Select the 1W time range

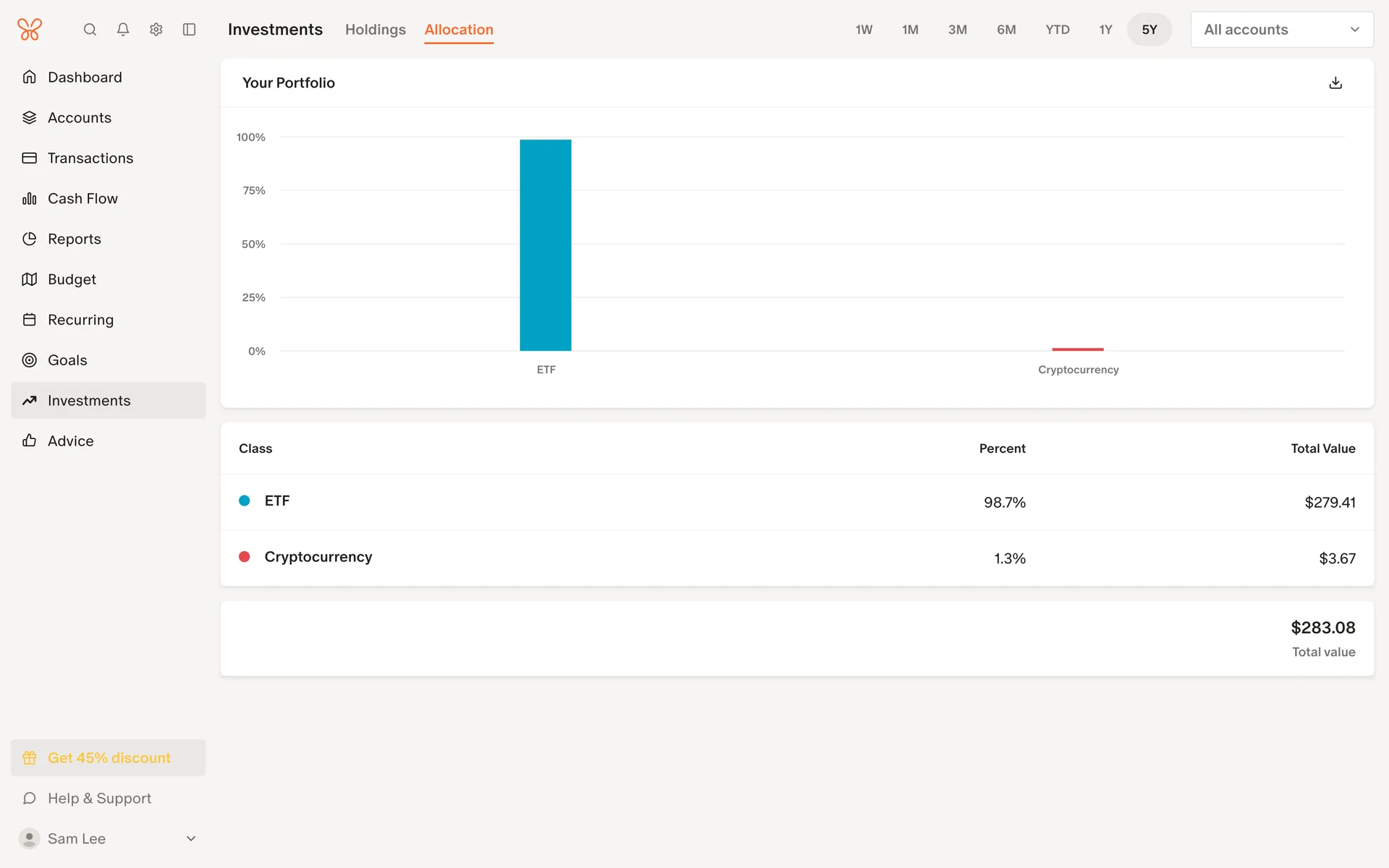tap(864, 30)
